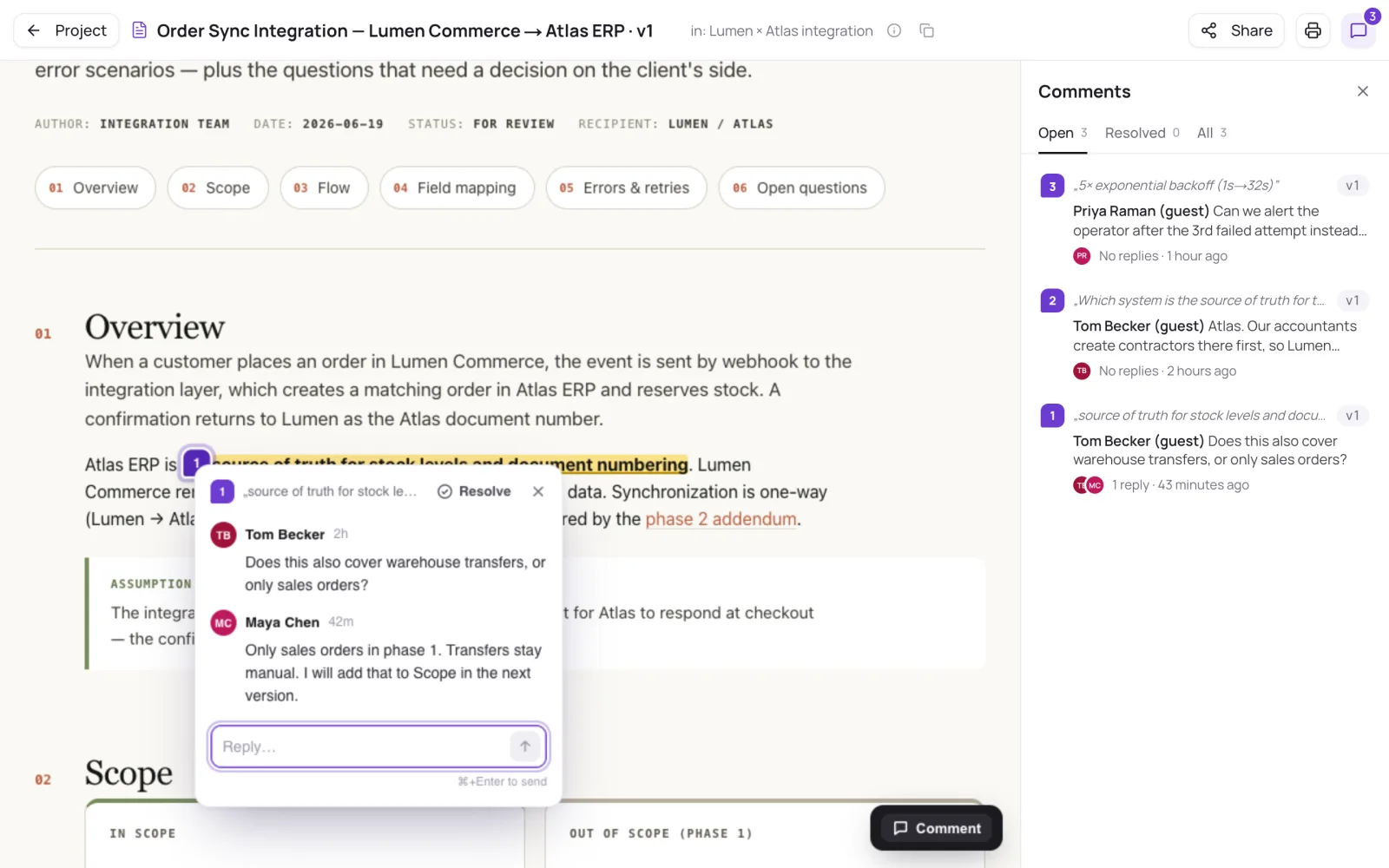Close the Comments sidebar
Viewport: 1389px width, 868px height.
pyautogui.click(x=1363, y=91)
